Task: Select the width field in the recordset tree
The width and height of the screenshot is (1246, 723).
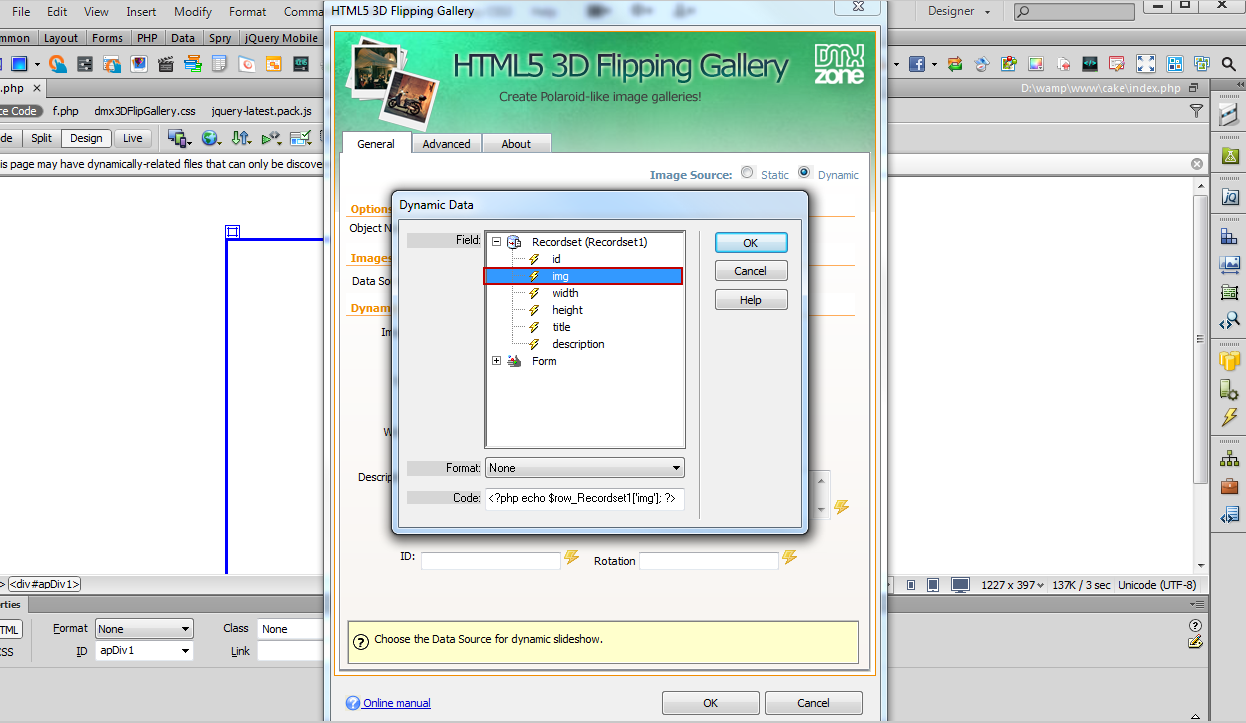Action: pyautogui.click(x=565, y=293)
